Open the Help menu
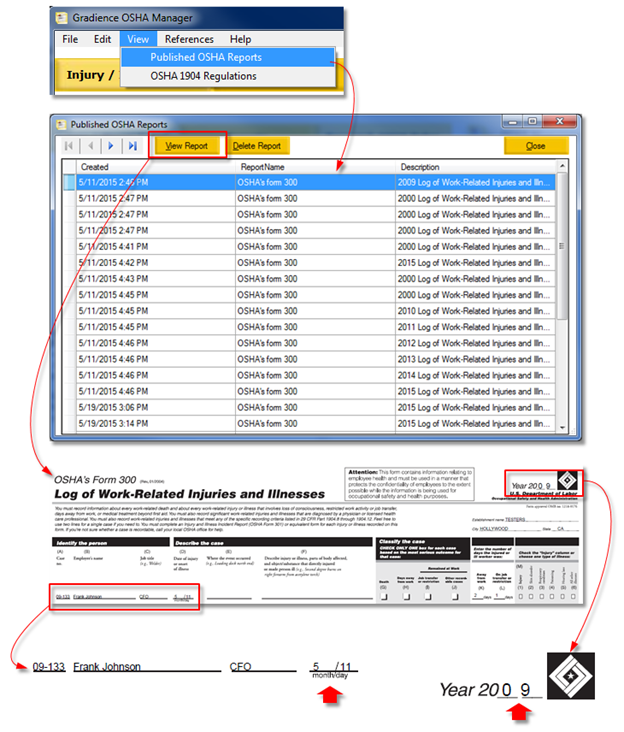 [x=240, y=39]
